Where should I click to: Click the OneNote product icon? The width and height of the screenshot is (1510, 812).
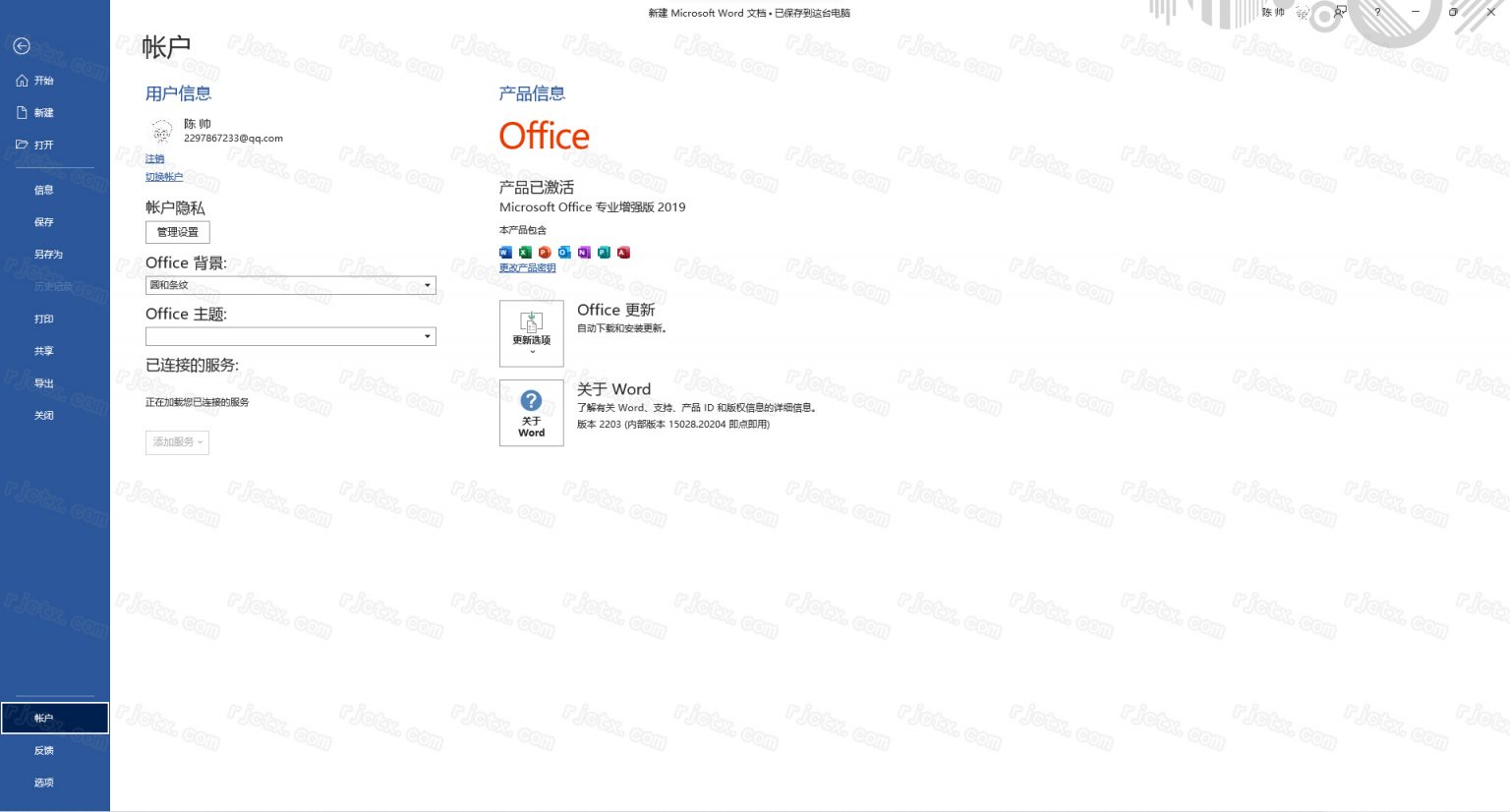[584, 253]
